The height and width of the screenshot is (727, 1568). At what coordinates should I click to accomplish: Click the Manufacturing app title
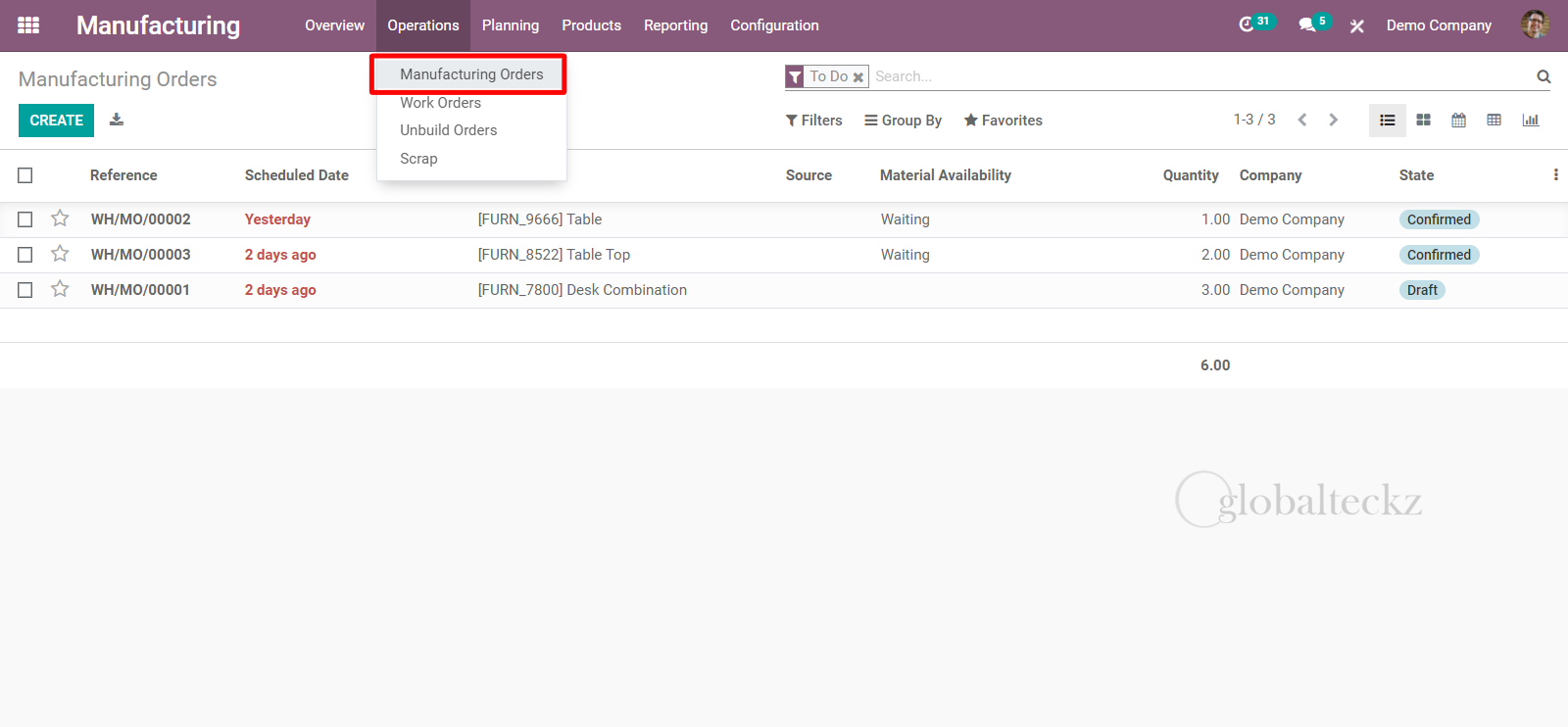click(x=158, y=25)
